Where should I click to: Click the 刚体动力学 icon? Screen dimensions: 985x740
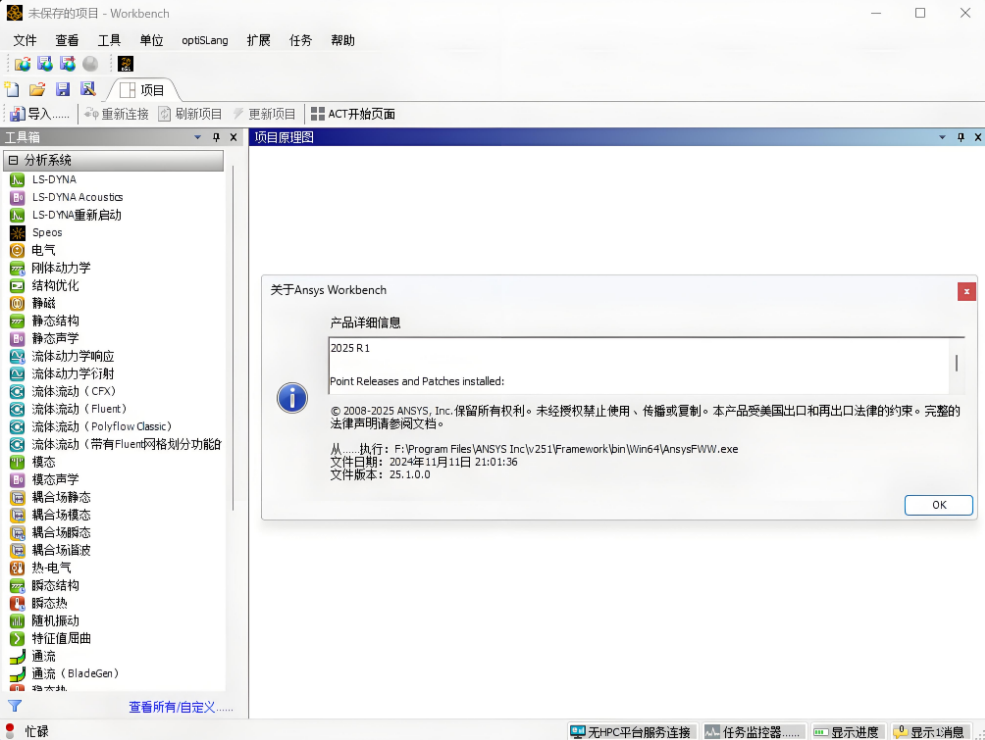coord(17,268)
